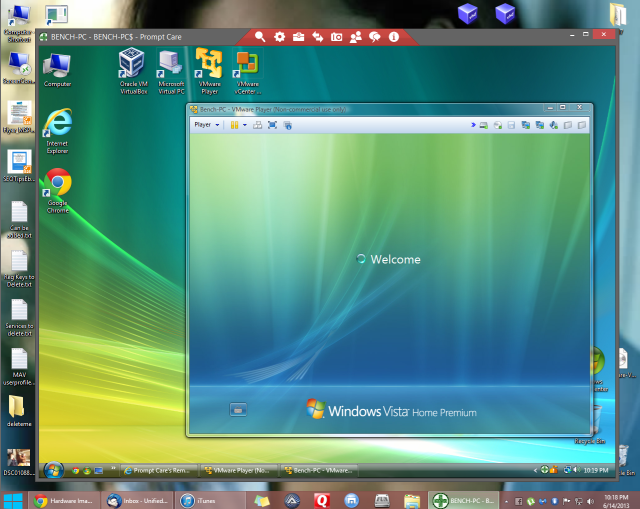This screenshot has width=640, height=509.
Task: Select VMware Player (No... taskbar button
Action: pyautogui.click(x=240, y=471)
